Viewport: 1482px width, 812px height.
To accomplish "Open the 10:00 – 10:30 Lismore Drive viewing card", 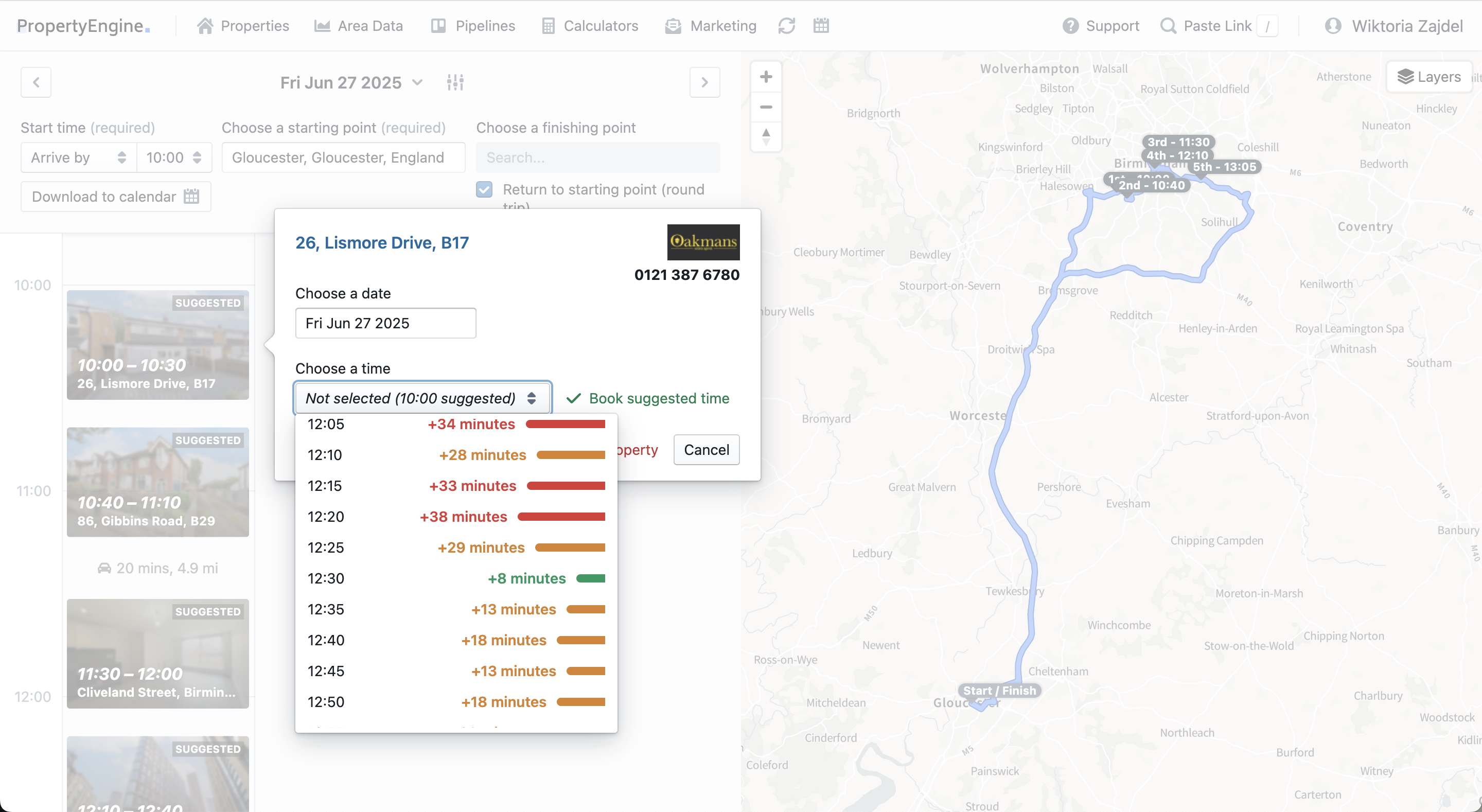I will [x=157, y=345].
